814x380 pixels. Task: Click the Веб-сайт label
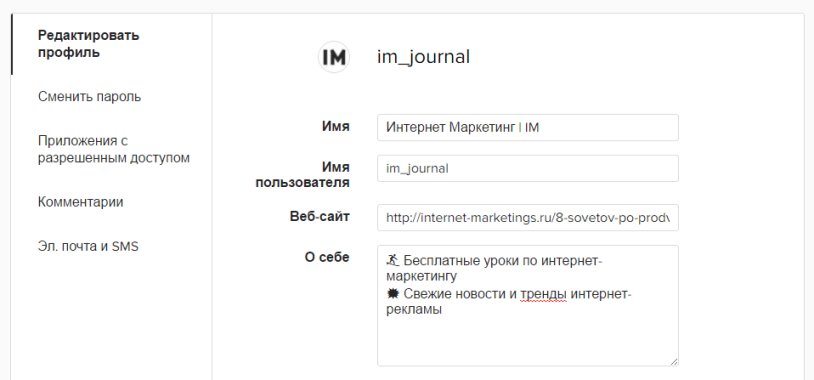coord(320,216)
